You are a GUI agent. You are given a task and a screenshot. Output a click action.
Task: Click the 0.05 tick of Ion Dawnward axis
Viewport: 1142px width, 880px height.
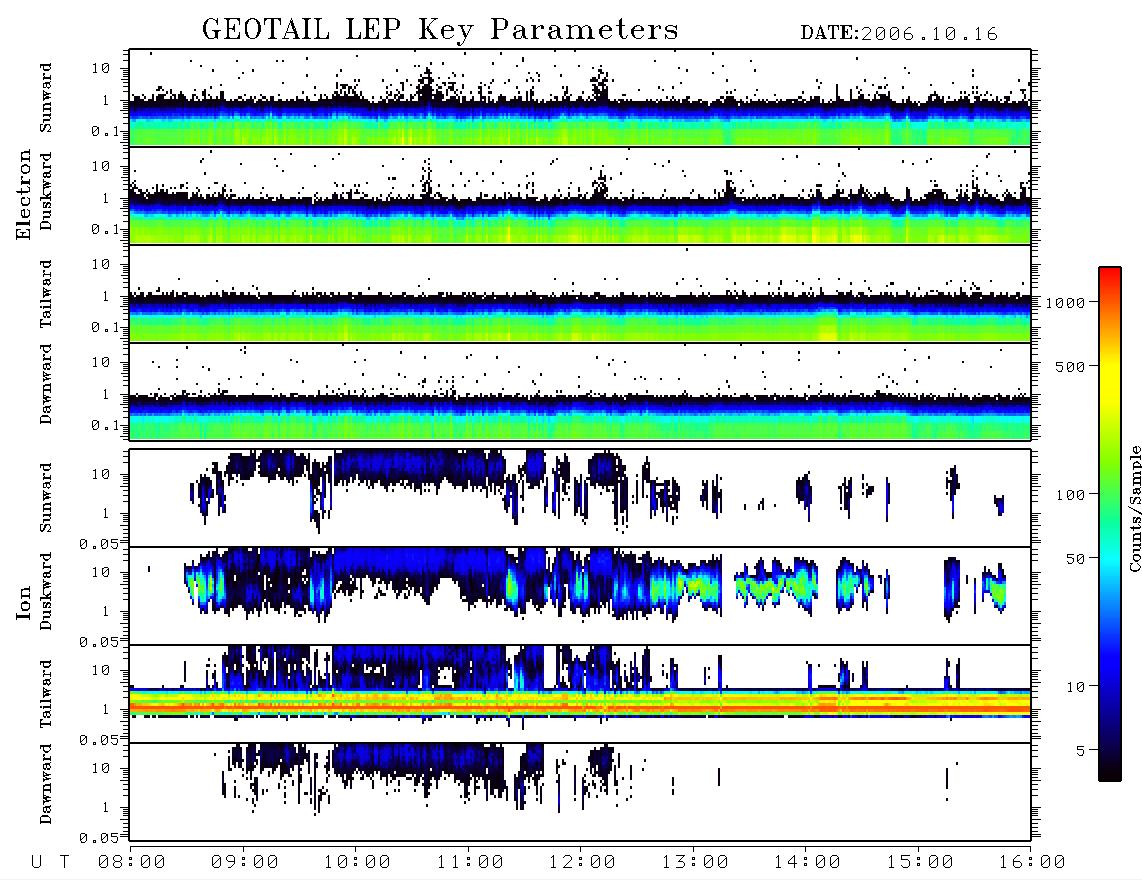pyautogui.click(x=99, y=838)
